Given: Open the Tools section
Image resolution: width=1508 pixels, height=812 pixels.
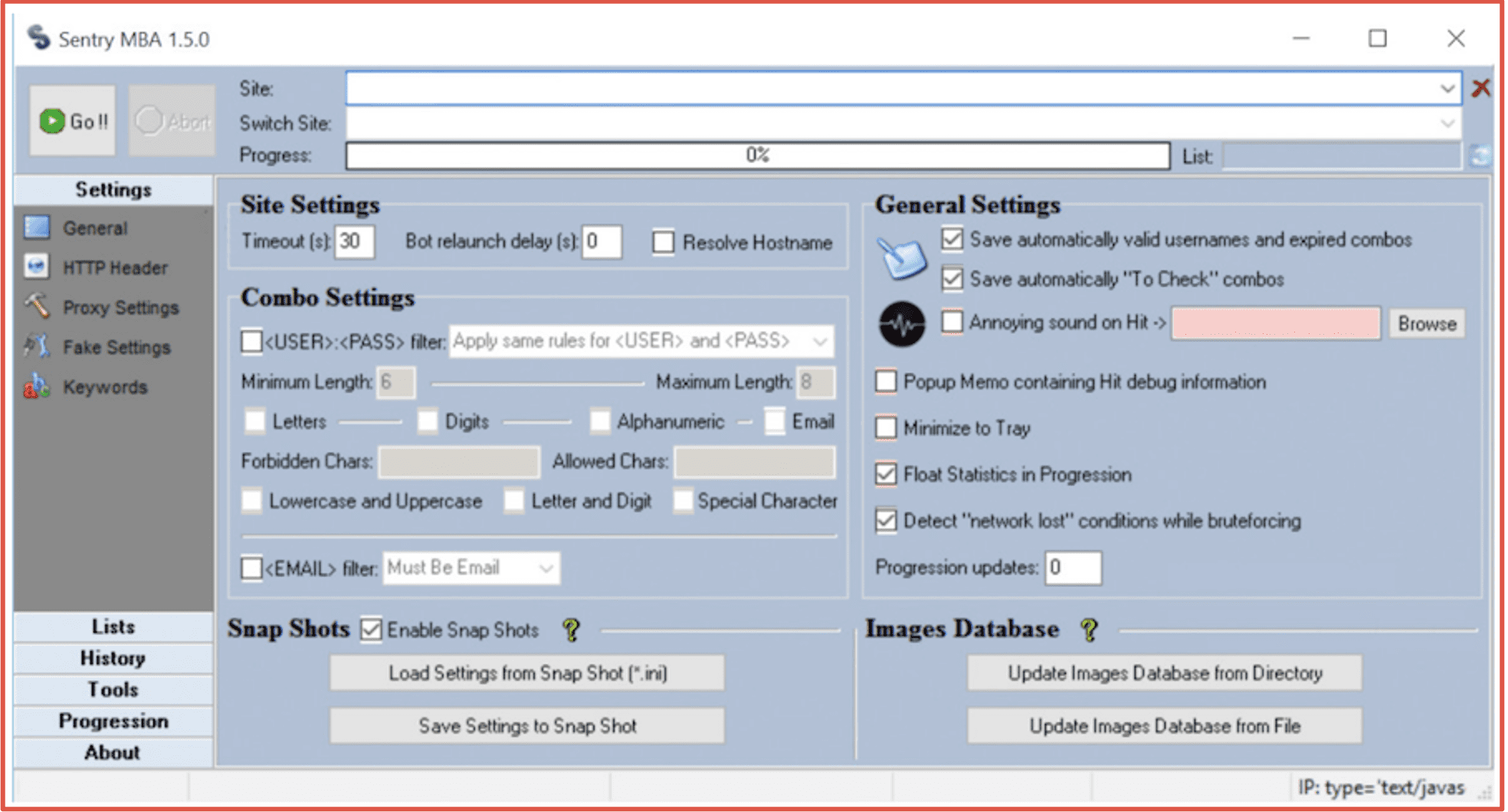Looking at the screenshot, I should tap(113, 689).
